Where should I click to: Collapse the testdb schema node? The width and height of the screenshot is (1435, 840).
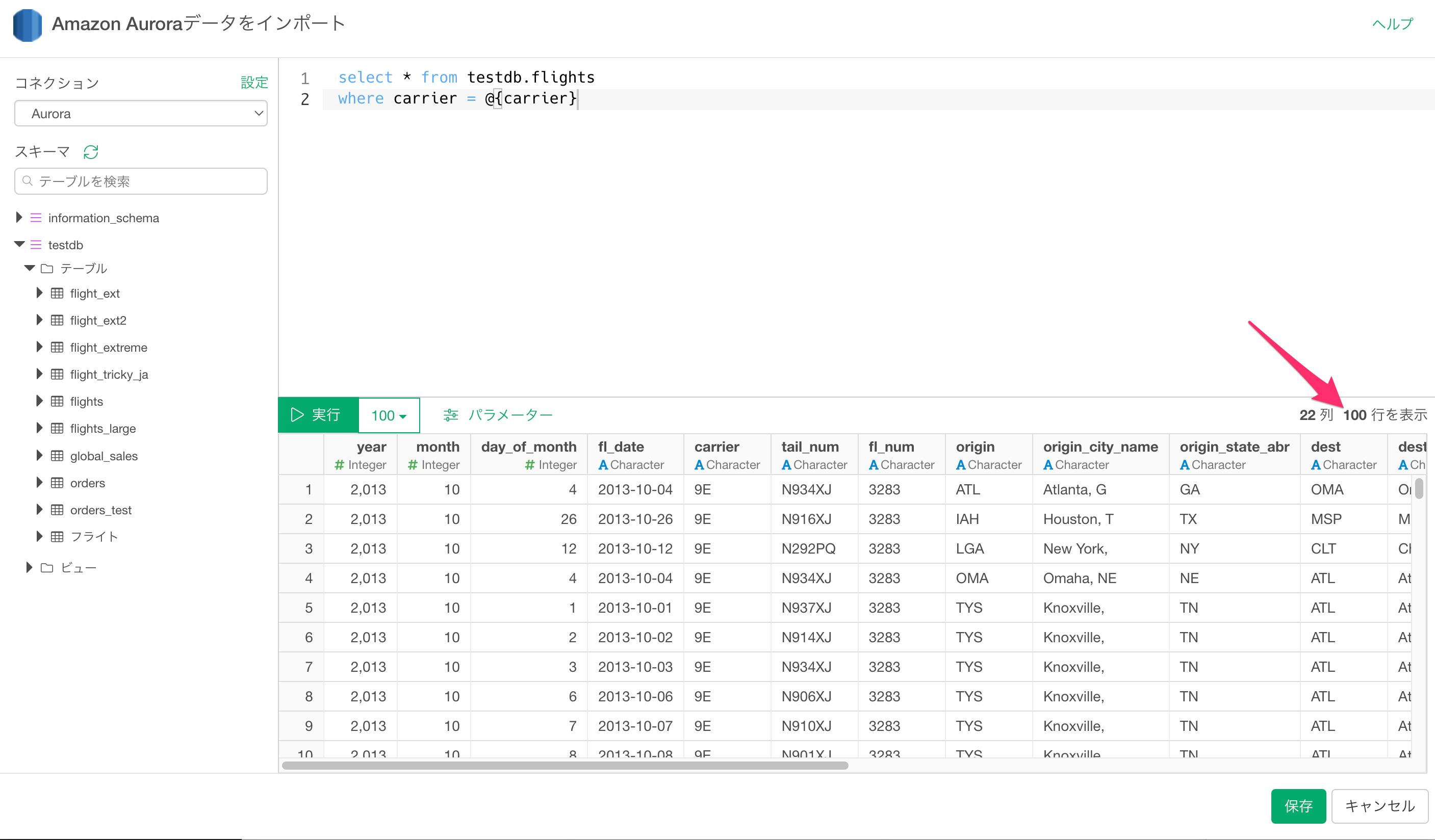click(19, 245)
